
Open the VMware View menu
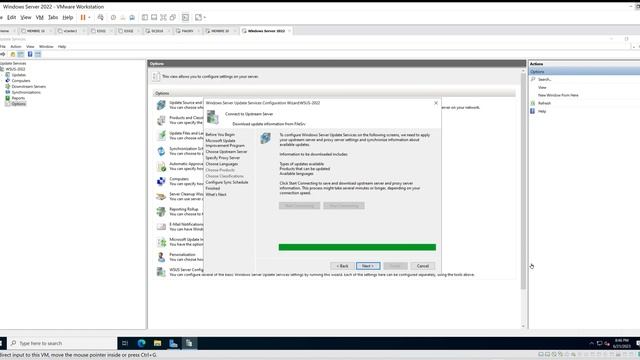pyautogui.click(x=26, y=18)
